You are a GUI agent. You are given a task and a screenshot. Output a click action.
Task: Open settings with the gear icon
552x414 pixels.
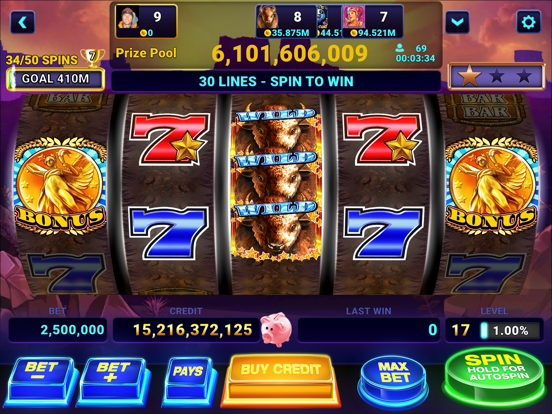tap(528, 22)
